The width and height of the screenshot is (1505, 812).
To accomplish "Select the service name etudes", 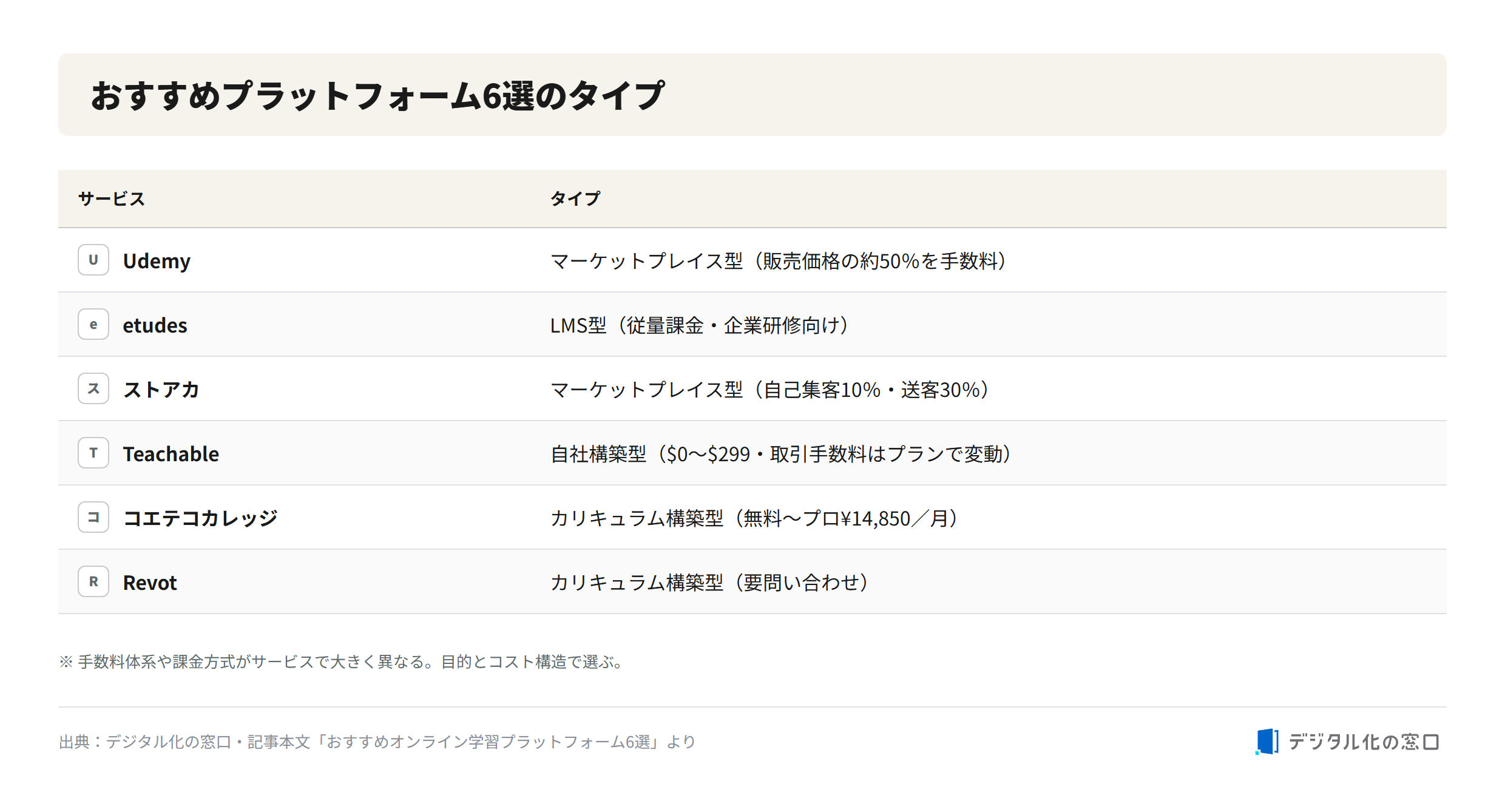I will click(155, 325).
